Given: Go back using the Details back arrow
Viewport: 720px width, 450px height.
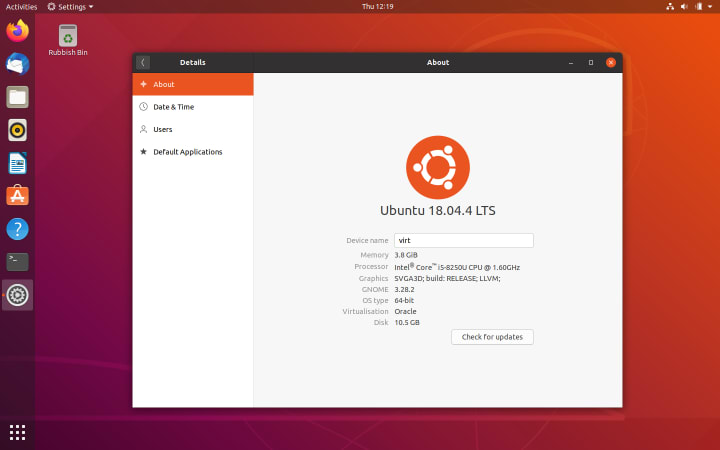Looking at the screenshot, I should point(143,62).
